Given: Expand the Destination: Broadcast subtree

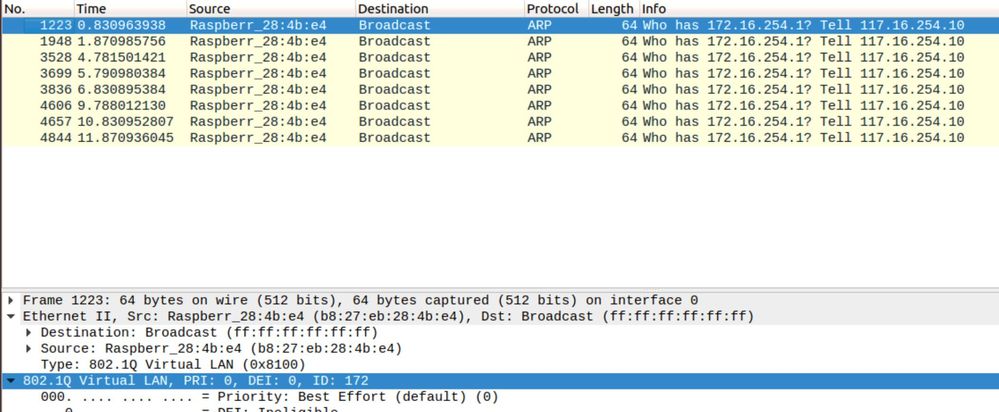Looking at the screenshot, I should tap(29, 332).
